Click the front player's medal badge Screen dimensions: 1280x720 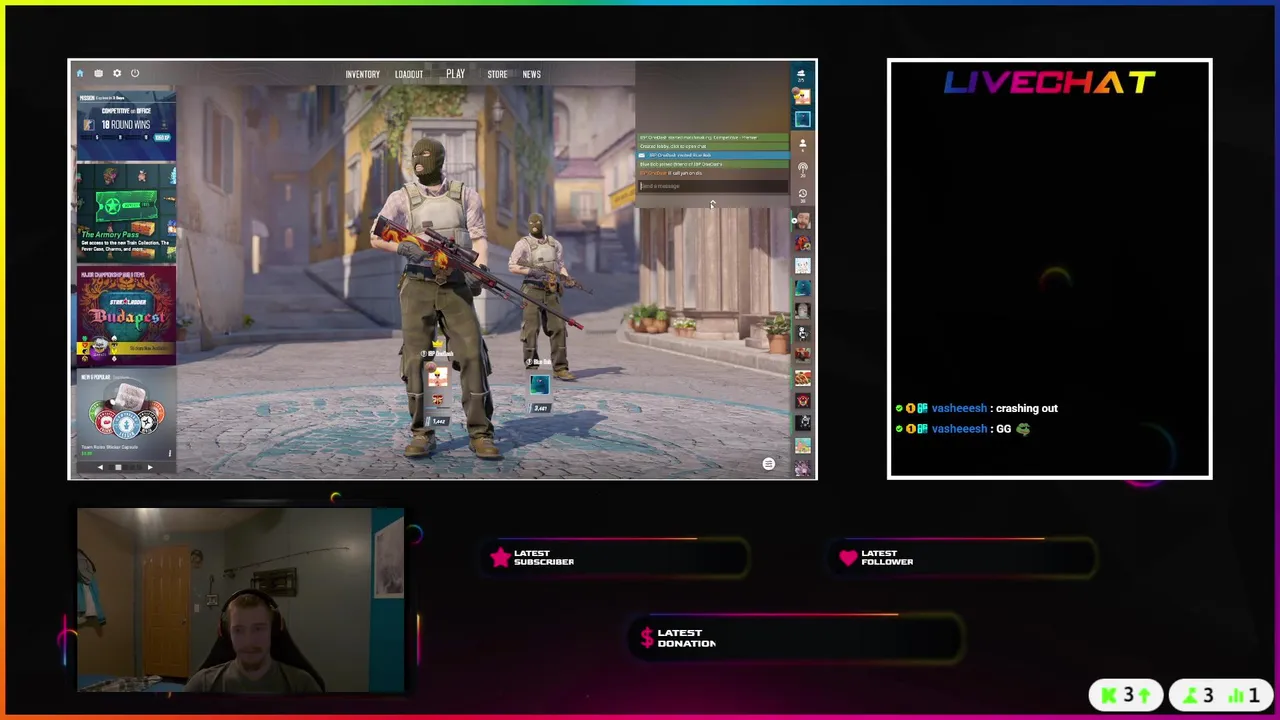tap(438, 400)
